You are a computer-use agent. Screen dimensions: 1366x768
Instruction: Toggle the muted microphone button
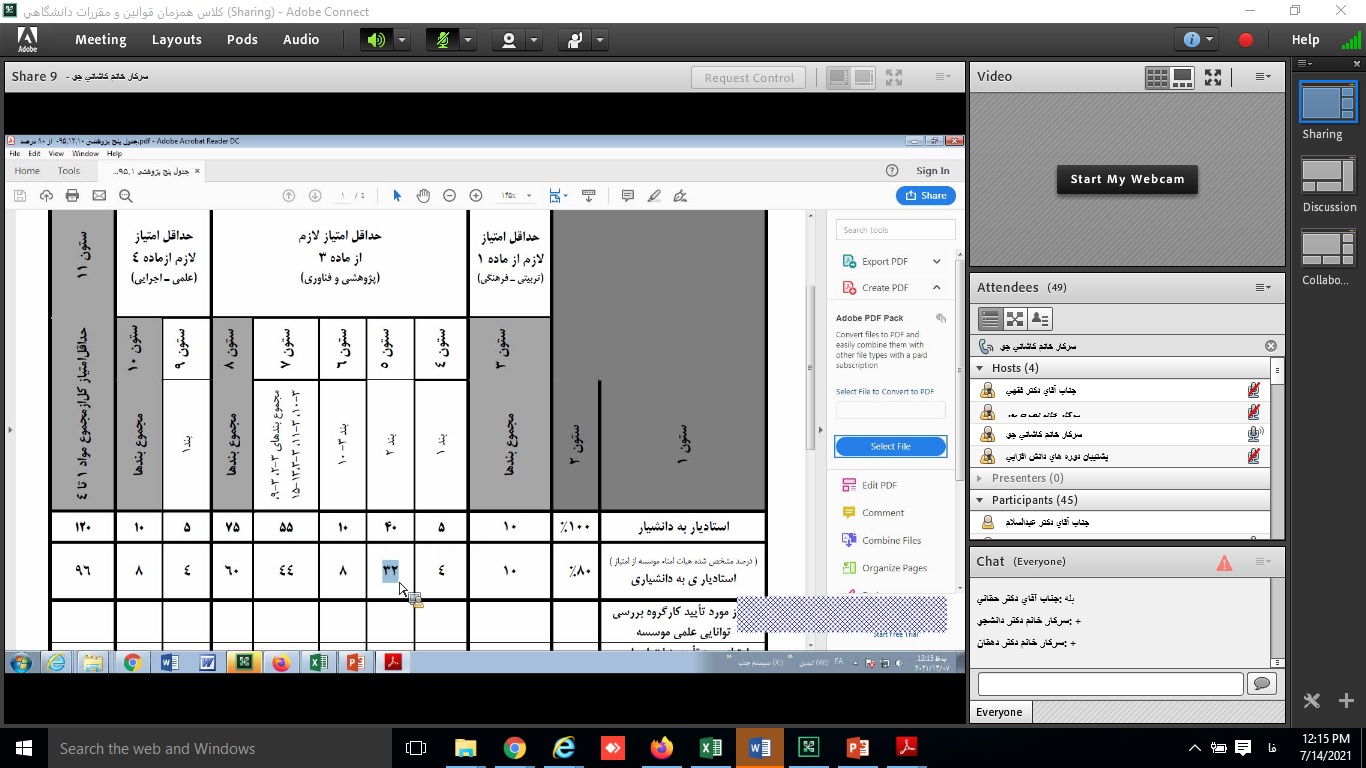pyautogui.click(x=442, y=40)
